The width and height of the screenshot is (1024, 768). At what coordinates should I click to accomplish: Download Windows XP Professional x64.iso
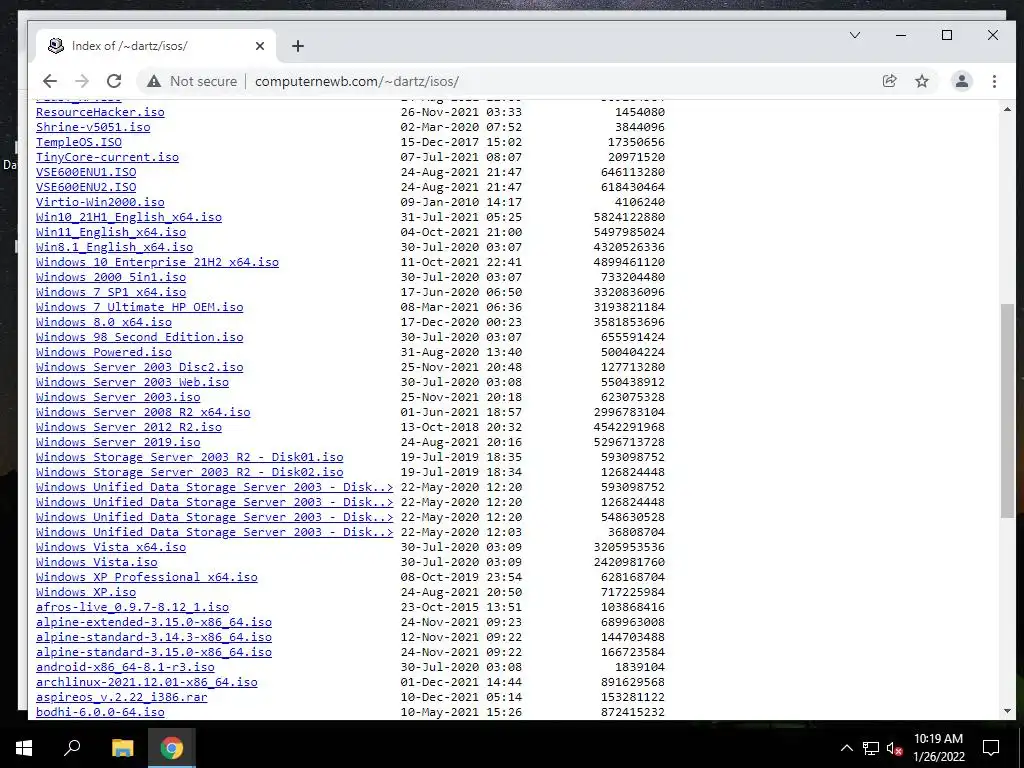tap(146, 577)
